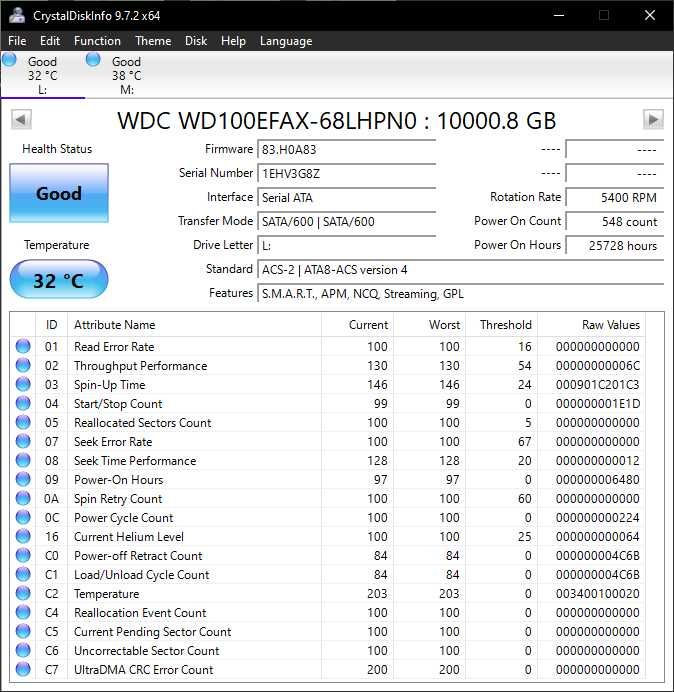Image resolution: width=674 pixels, height=692 pixels.
Task: Click the M: drive blue status orb
Action: click(93, 60)
